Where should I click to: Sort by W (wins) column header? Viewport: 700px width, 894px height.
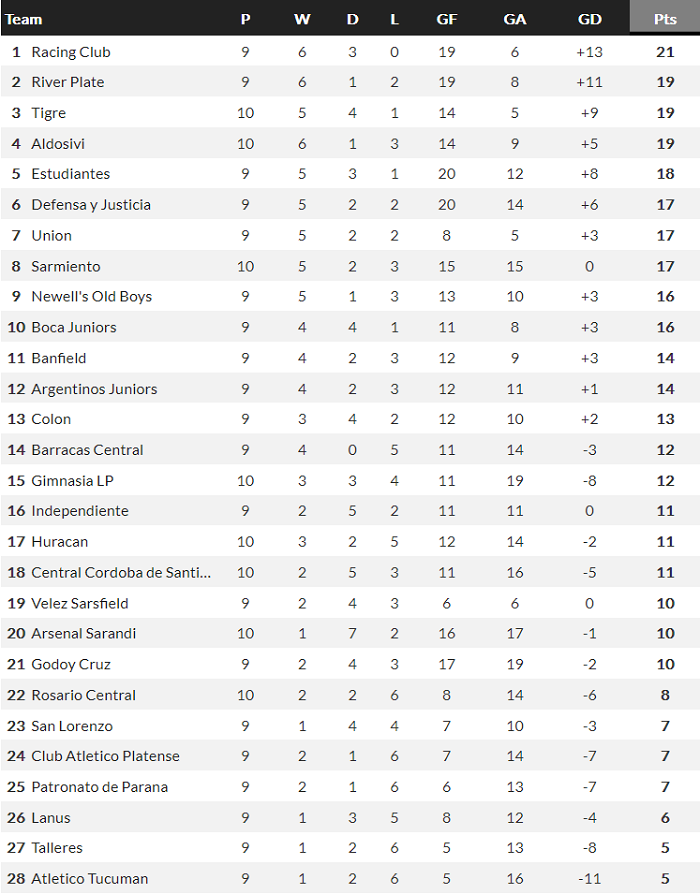302,19
